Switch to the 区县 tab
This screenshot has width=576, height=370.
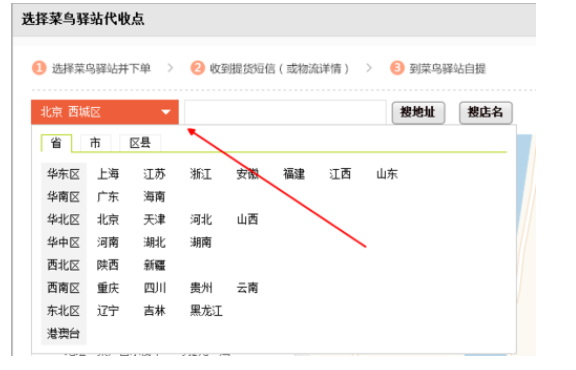click(140, 143)
